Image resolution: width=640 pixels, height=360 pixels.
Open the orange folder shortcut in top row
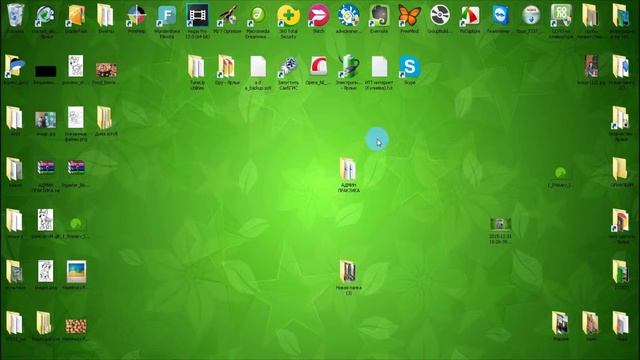click(x=76, y=16)
